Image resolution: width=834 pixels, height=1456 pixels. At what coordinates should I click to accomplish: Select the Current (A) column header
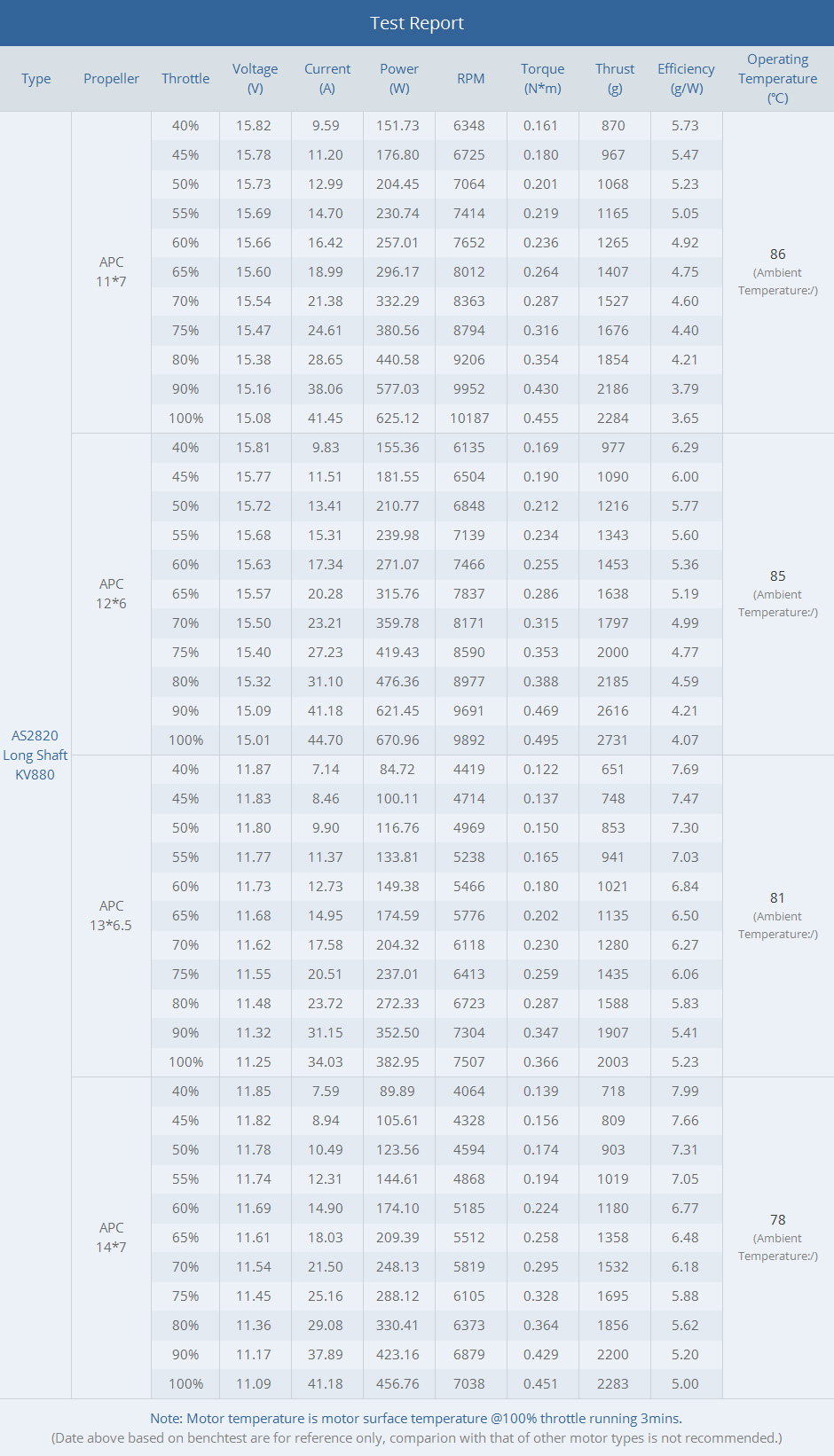tap(327, 79)
